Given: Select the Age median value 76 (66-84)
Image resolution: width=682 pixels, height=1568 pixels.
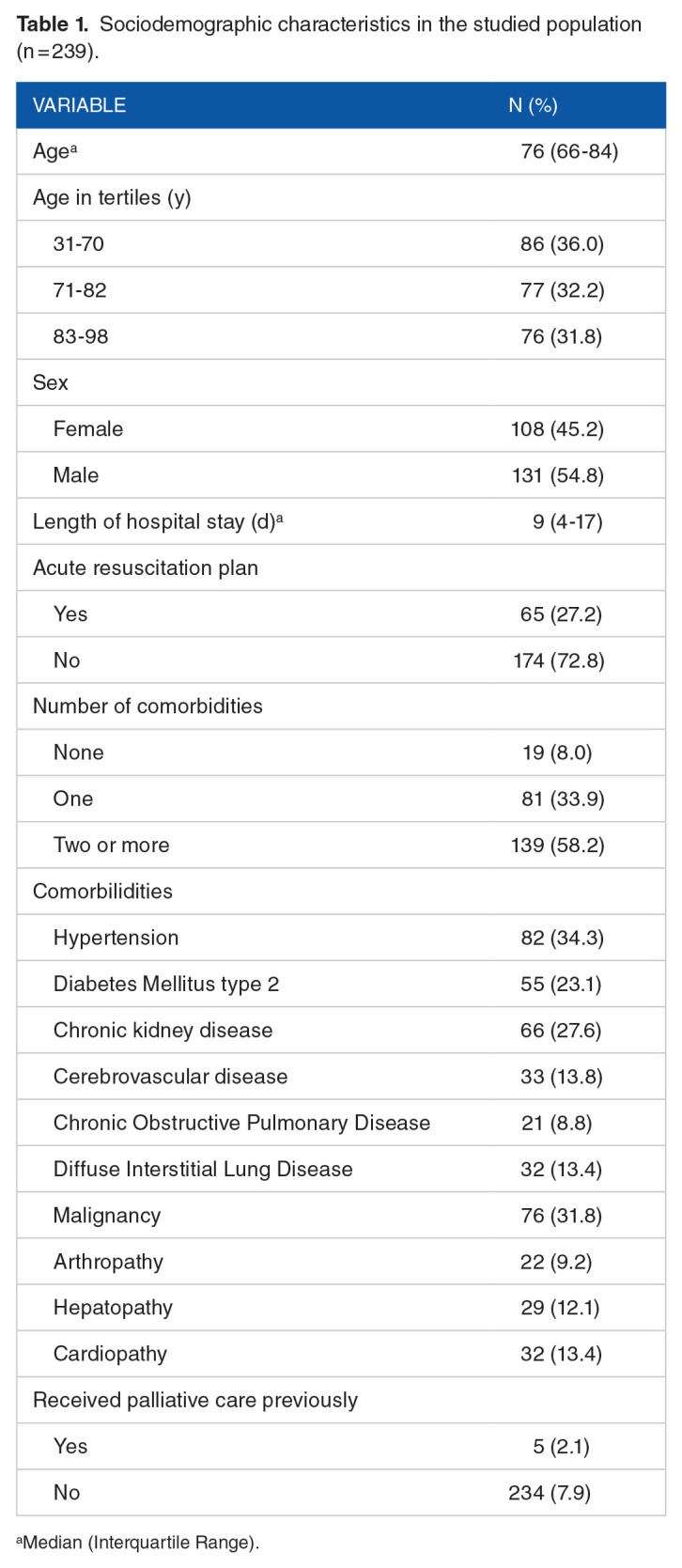Looking at the screenshot, I should (x=569, y=151).
